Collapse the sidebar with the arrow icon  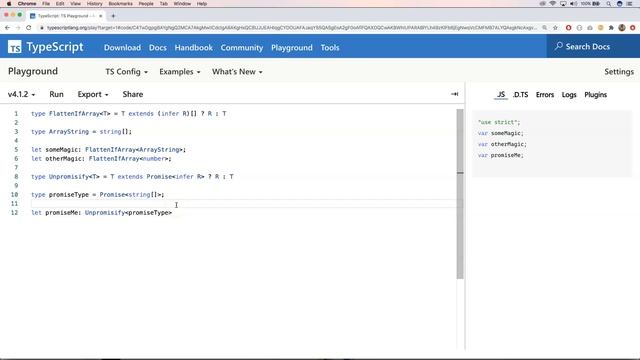click(x=454, y=94)
